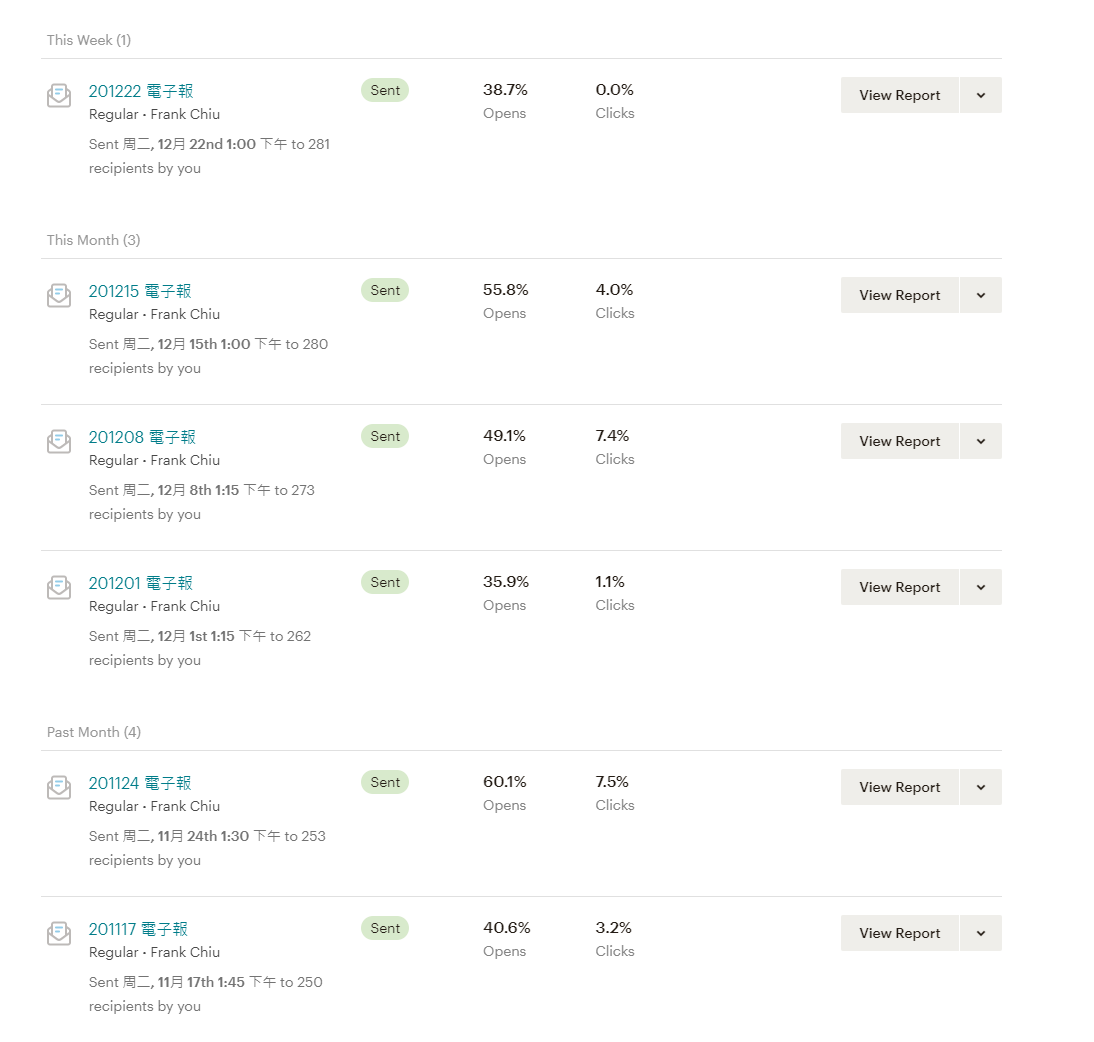
Task: Click the Sent badge on 201222 campaign
Action: click(x=385, y=90)
